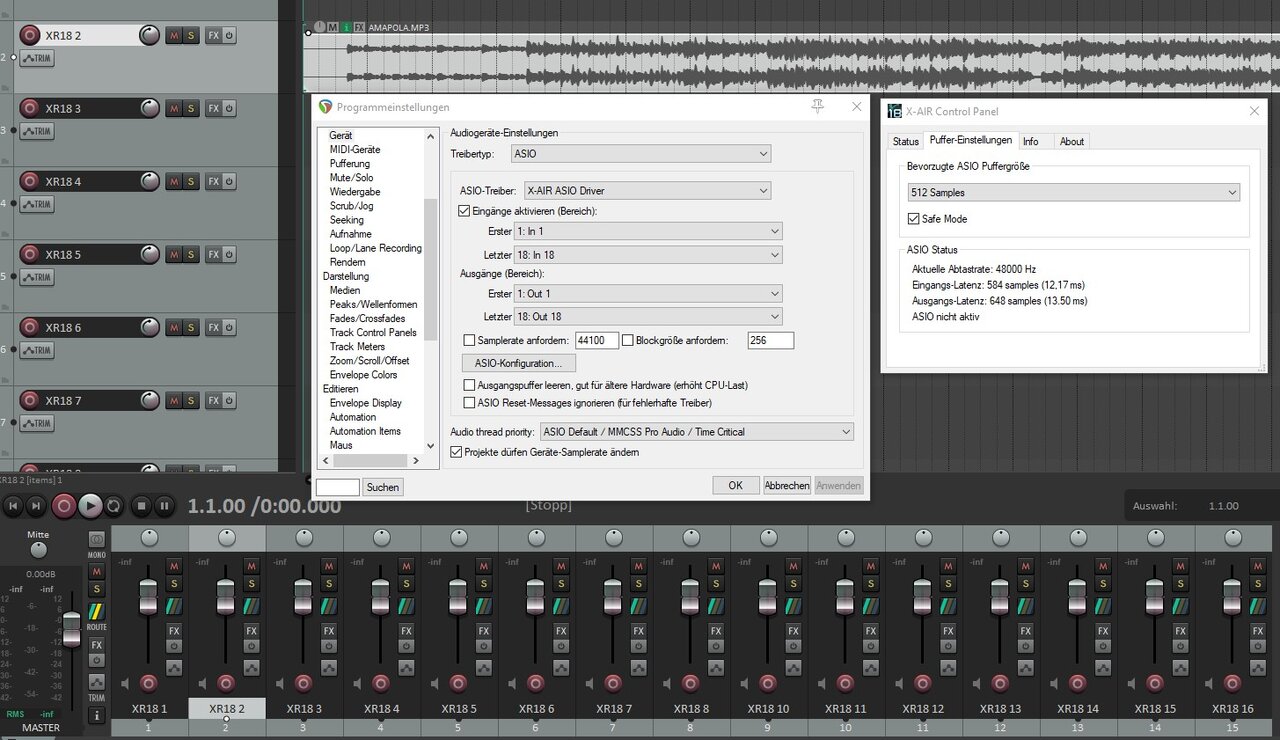Open the Audio thread priority dropdown
The image size is (1280, 740).
tap(696, 432)
